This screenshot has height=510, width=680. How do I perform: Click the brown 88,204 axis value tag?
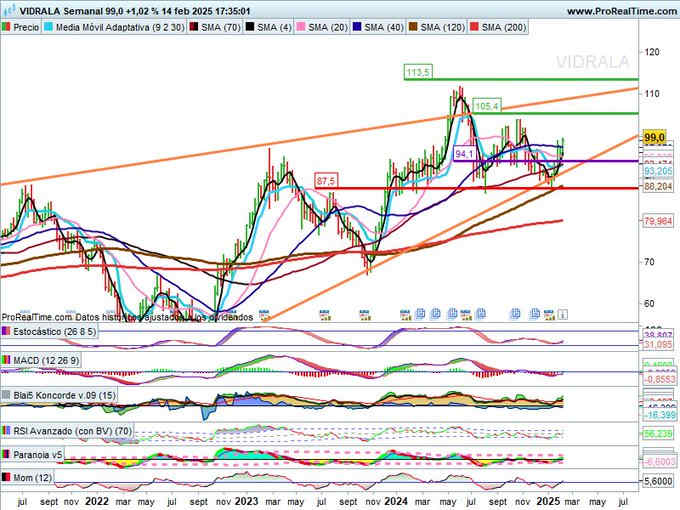point(658,186)
